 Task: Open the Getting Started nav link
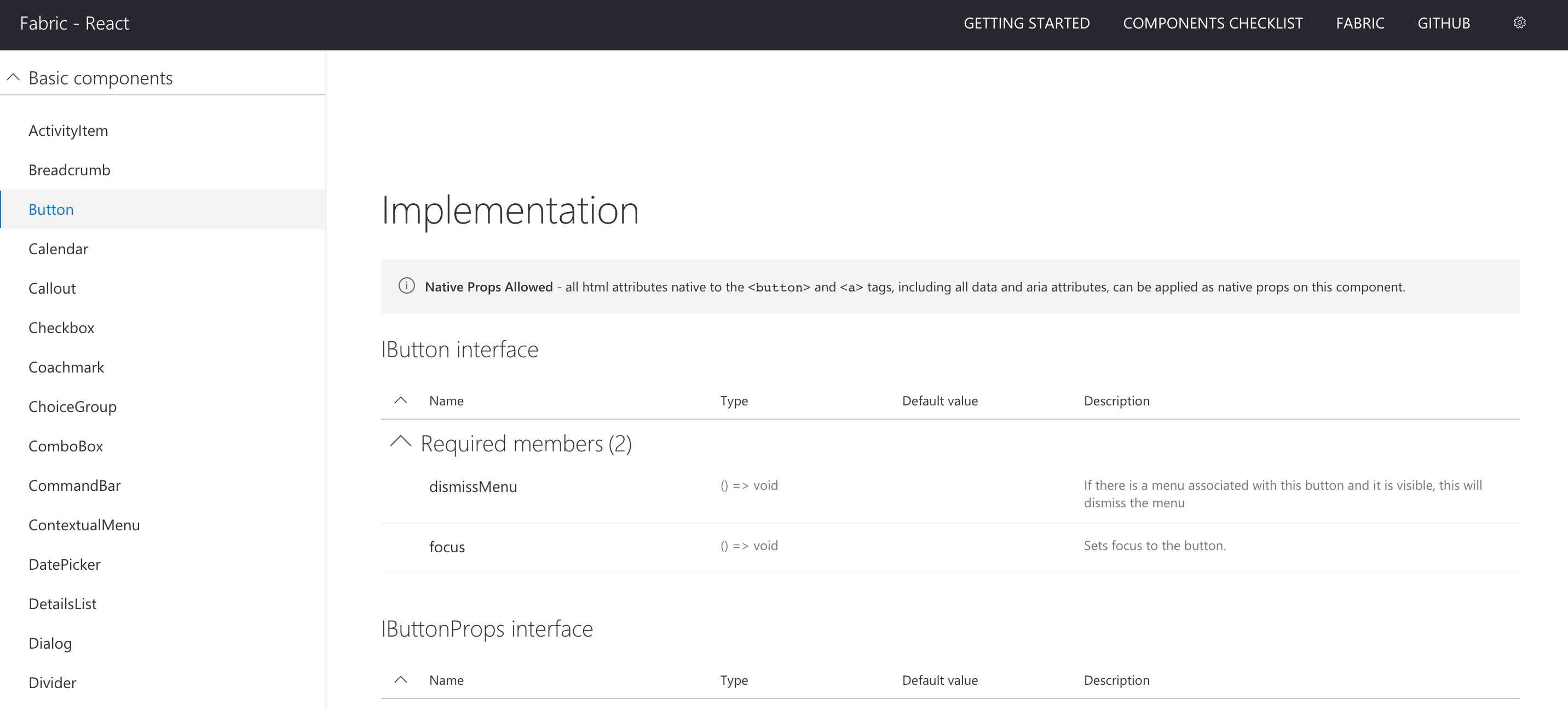click(x=1026, y=23)
